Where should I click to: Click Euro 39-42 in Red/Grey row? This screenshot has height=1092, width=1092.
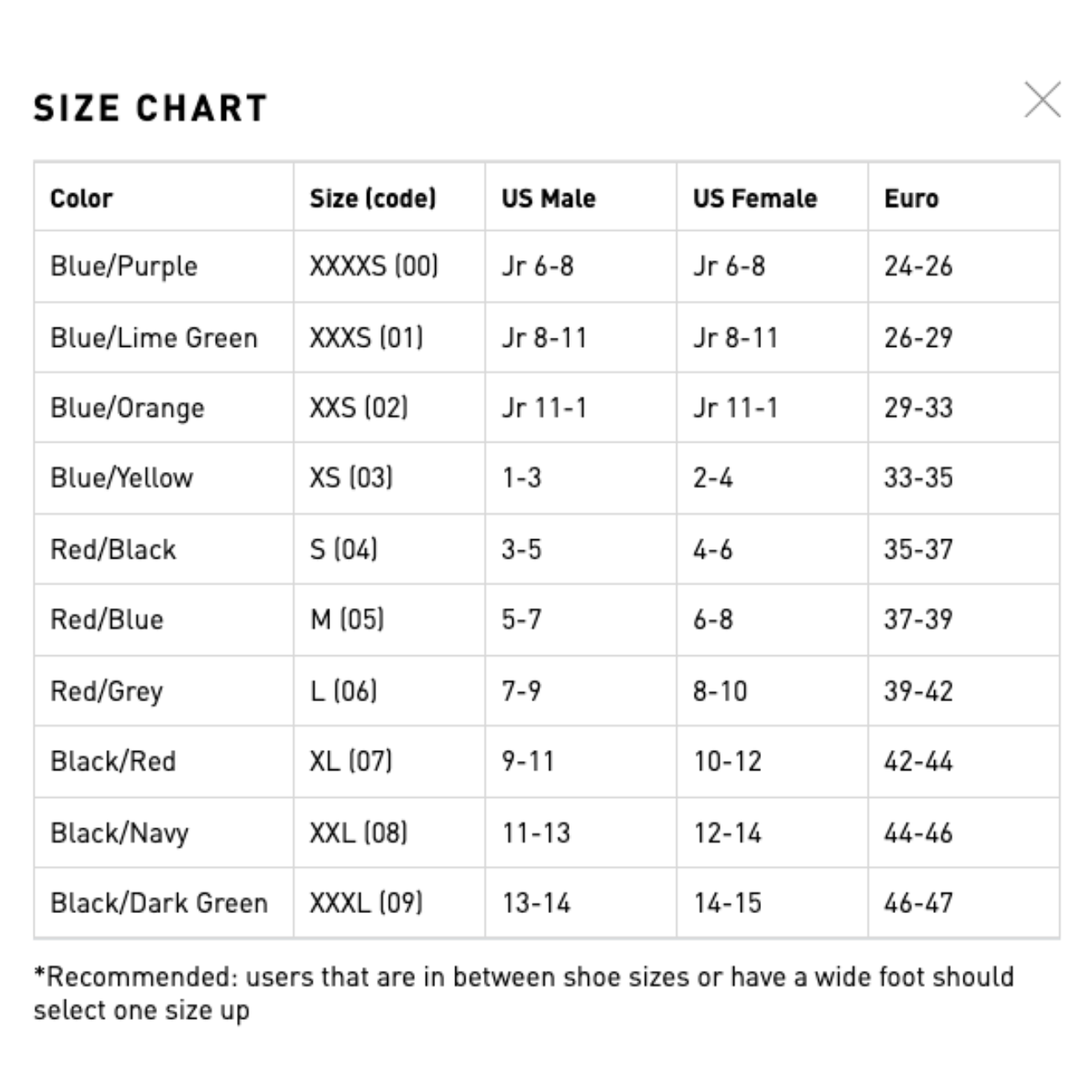tap(918, 691)
